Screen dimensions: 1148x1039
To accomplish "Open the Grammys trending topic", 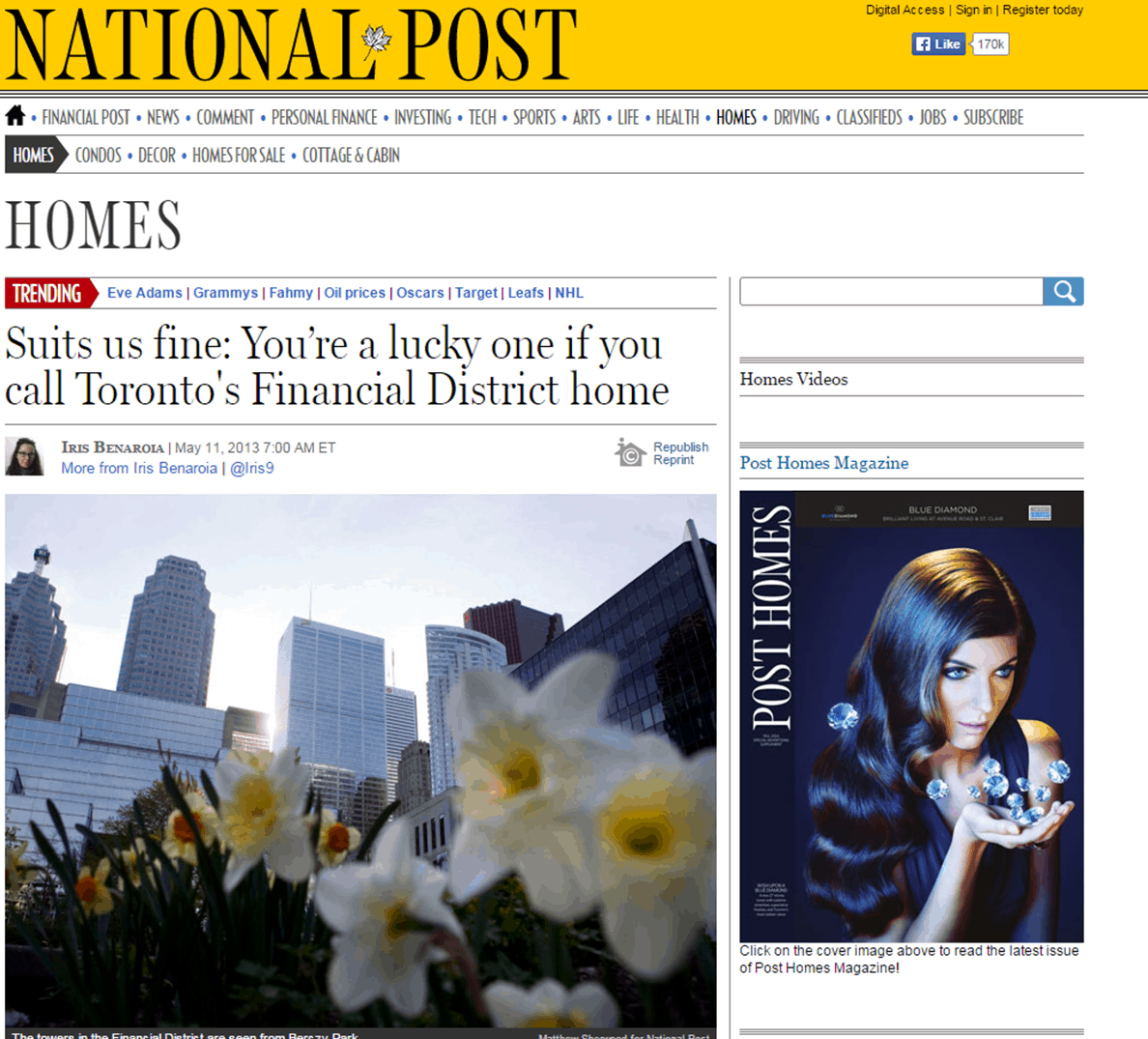I will tap(225, 293).
